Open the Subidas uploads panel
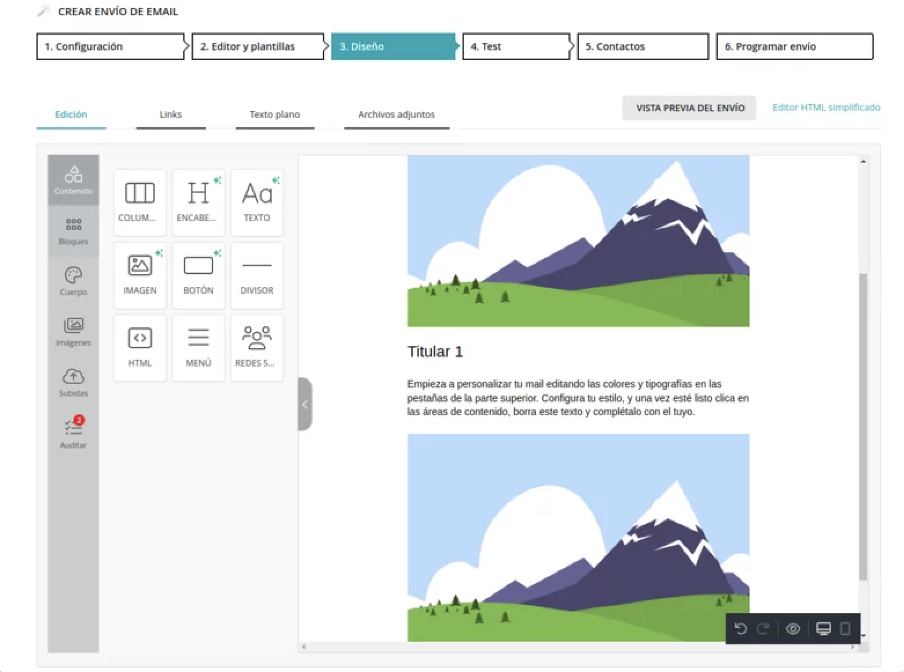 pos(73,383)
